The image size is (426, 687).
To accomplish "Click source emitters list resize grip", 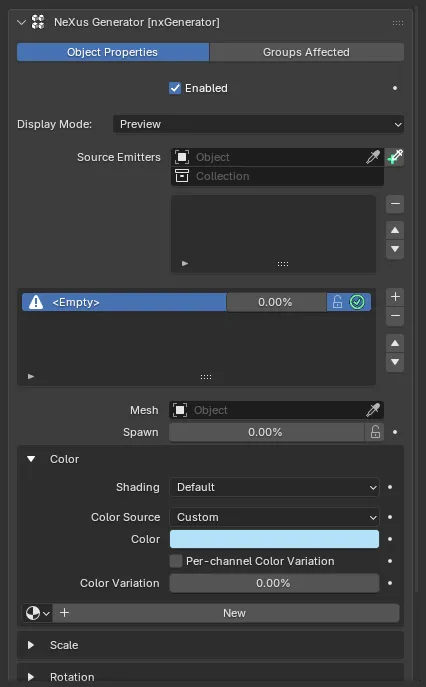I will point(283,264).
